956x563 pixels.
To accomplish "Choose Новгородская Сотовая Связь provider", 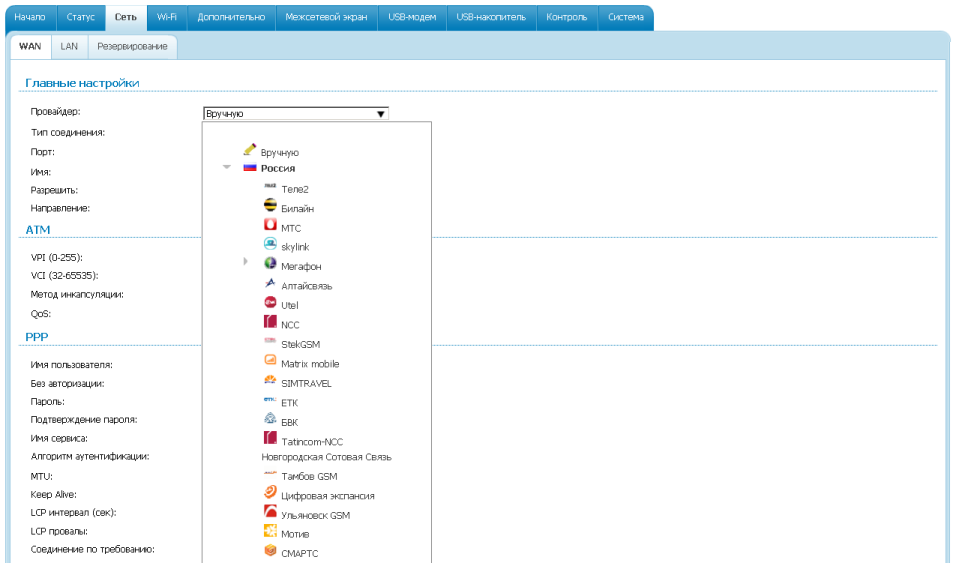I will pyautogui.click(x=326, y=457).
